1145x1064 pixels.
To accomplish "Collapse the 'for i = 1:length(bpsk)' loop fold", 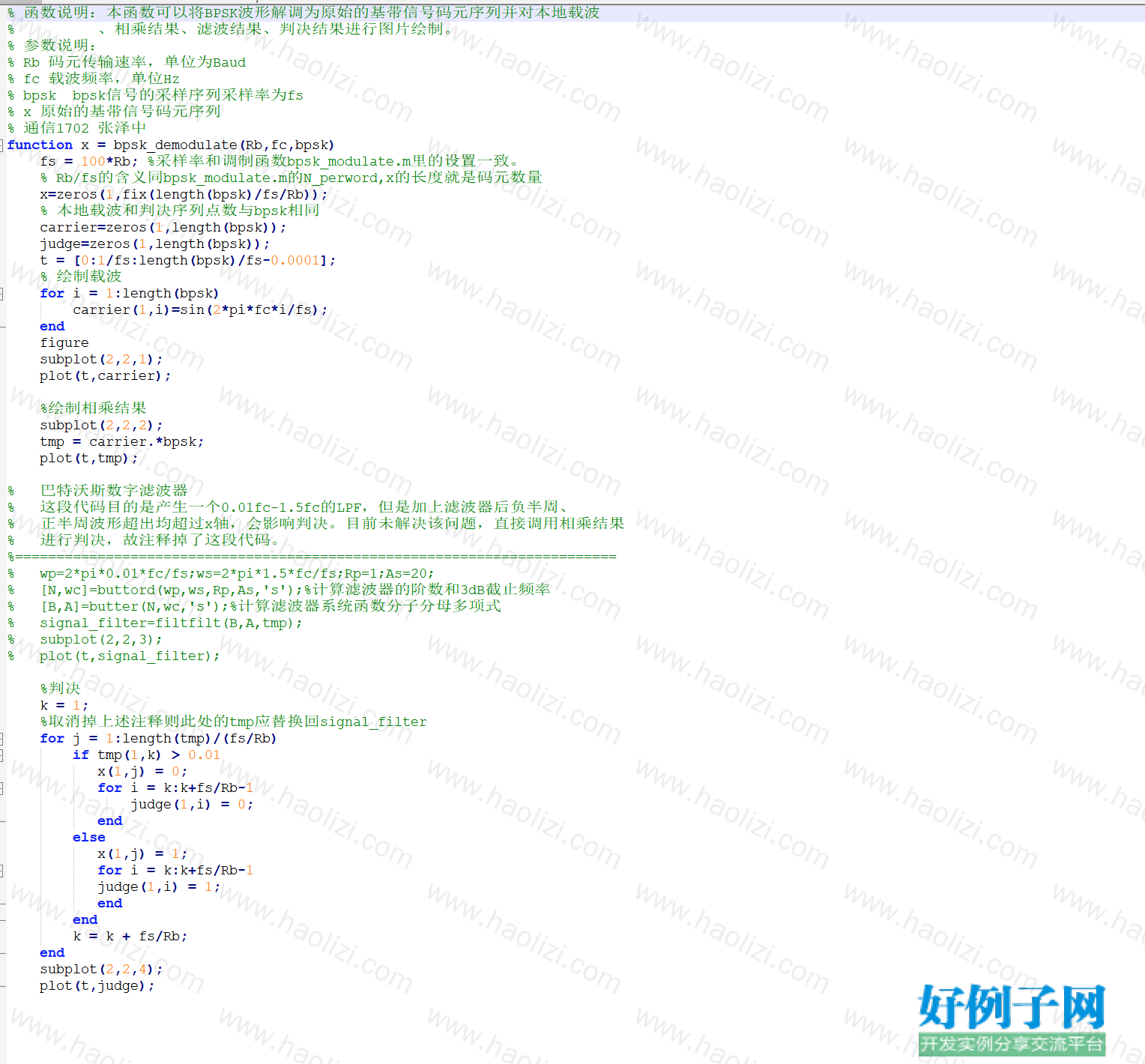I will pyautogui.click(x=2, y=293).
